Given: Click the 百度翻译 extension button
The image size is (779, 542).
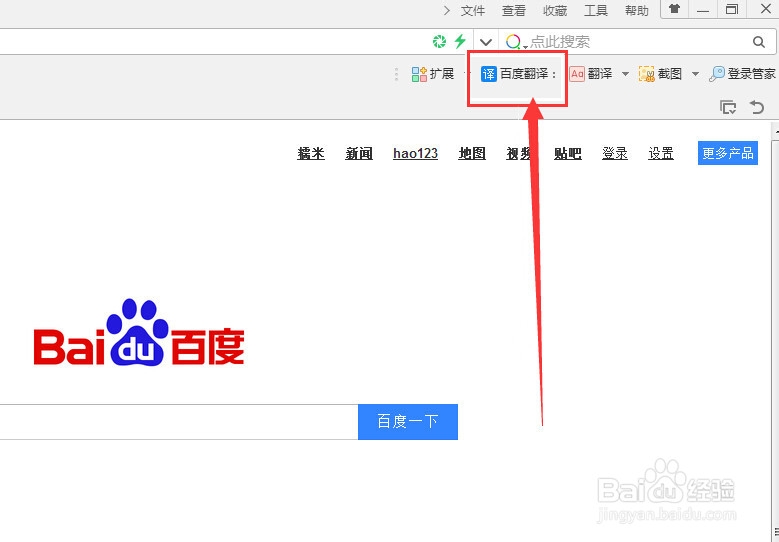Looking at the screenshot, I should click(518, 74).
